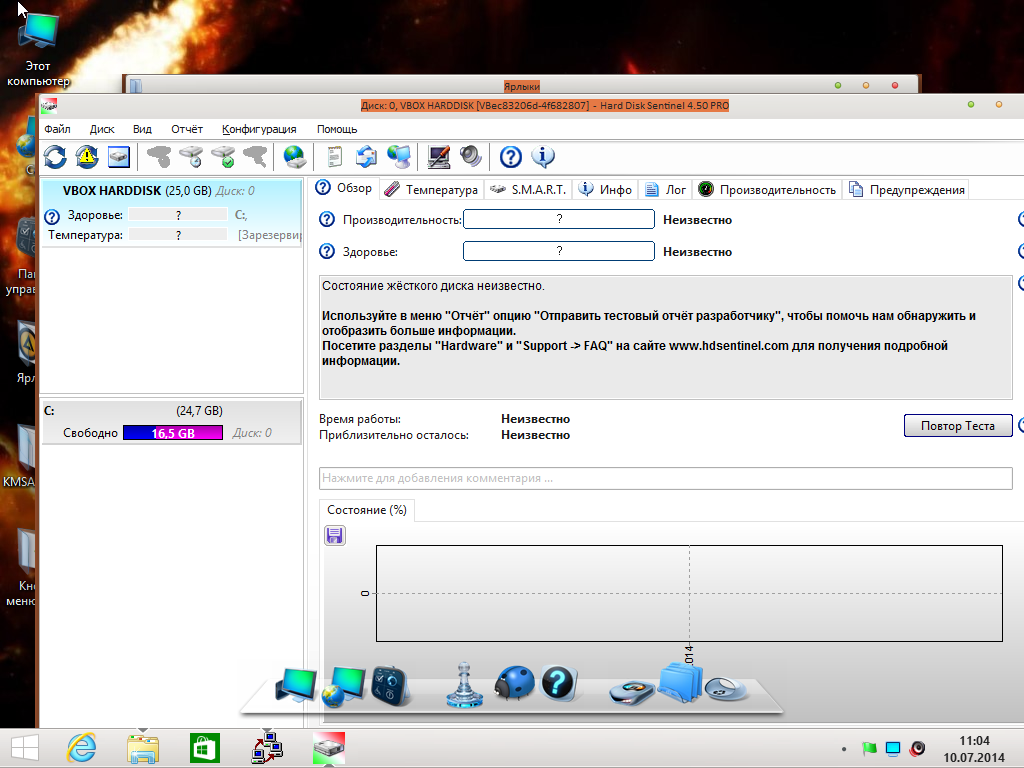Viewport: 1024px width, 768px height.
Task: Launch Internet Explorer from the taskbar
Action: point(82,748)
